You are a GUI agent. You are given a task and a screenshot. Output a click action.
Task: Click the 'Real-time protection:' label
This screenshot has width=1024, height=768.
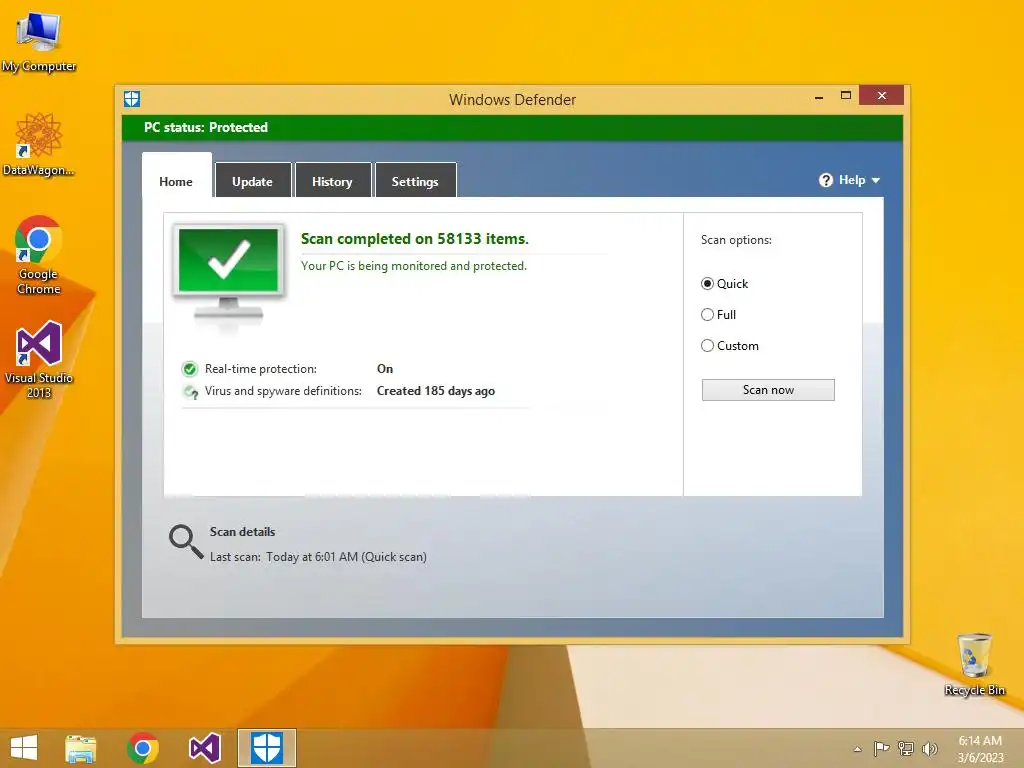pos(261,369)
